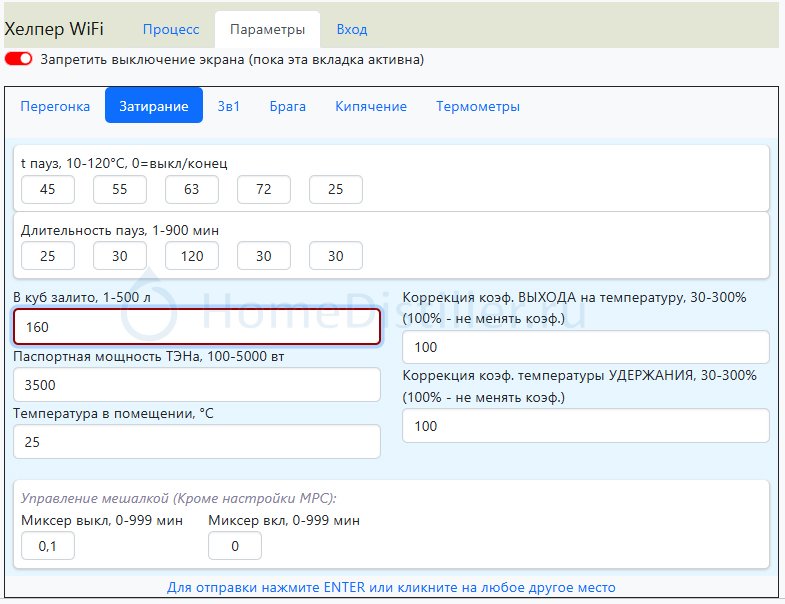Switch to the Брага tab
785x604 pixels.
(x=287, y=106)
